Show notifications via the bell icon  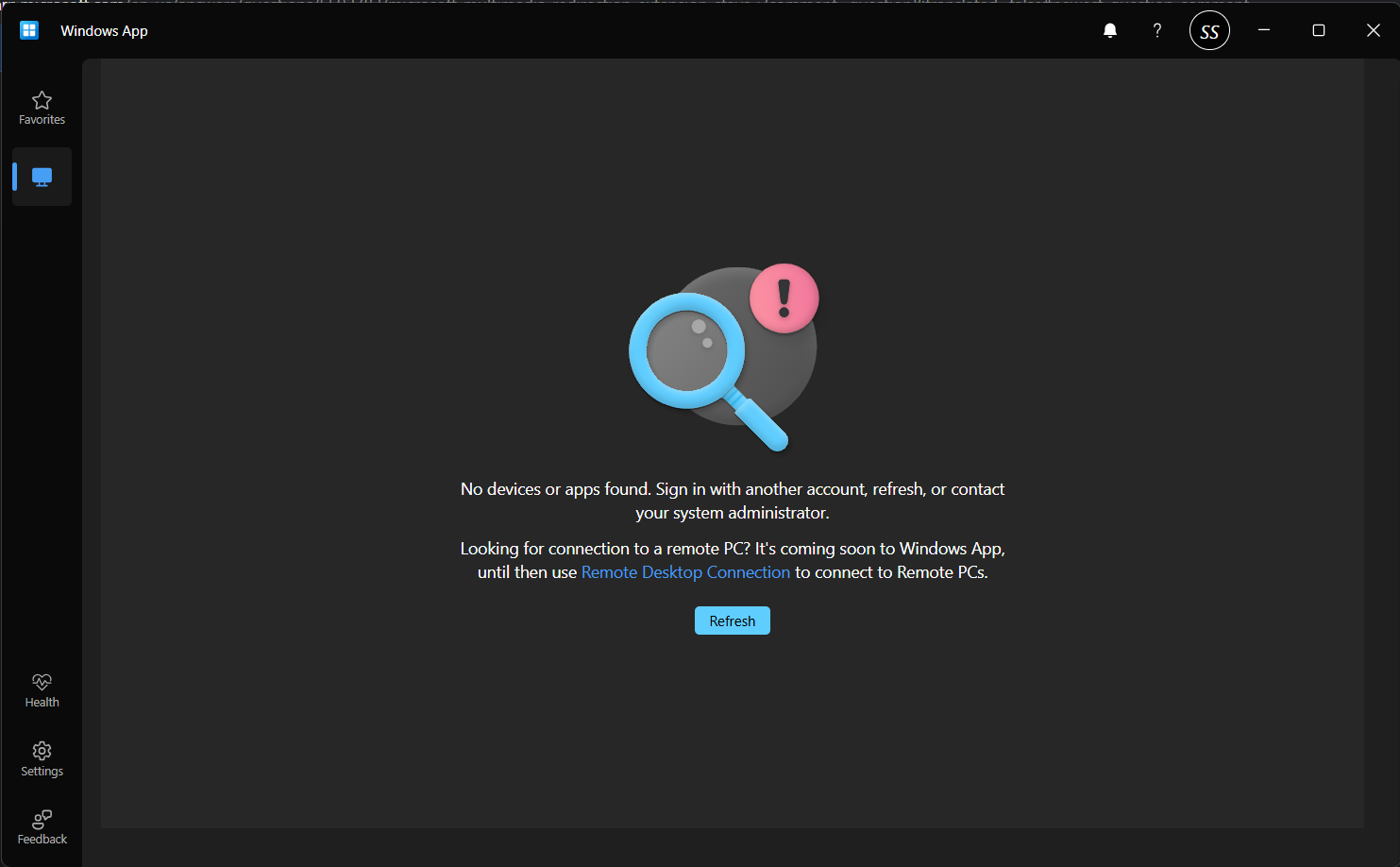1110,30
